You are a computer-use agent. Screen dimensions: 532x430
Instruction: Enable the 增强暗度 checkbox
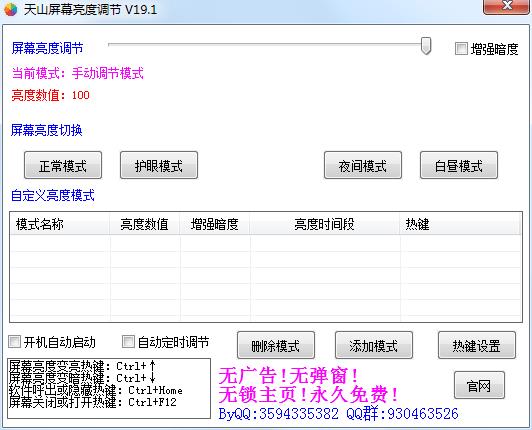click(x=461, y=49)
